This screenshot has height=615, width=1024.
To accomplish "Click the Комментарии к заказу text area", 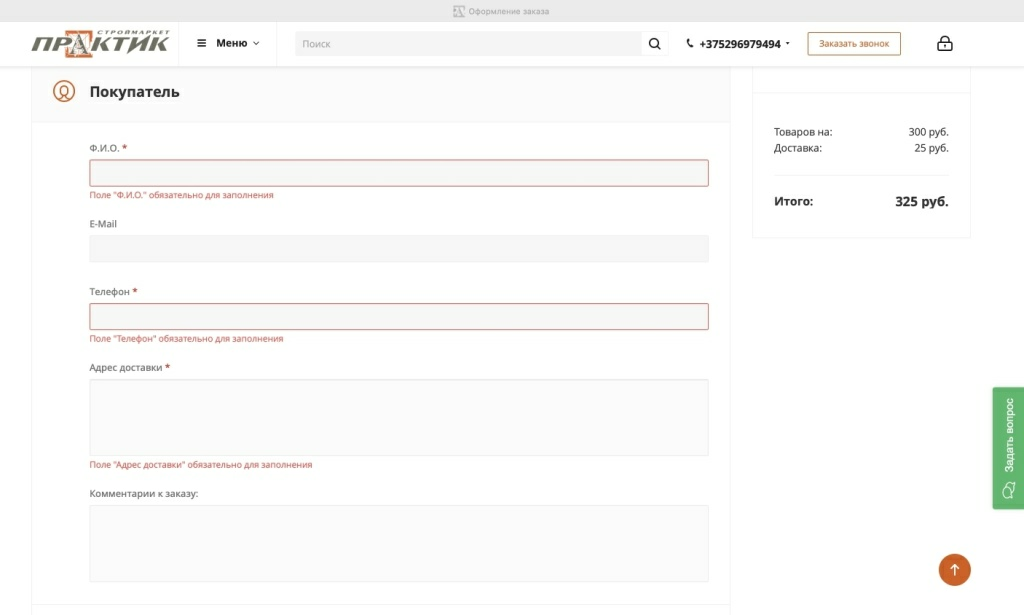I will (x=399, y=543).
